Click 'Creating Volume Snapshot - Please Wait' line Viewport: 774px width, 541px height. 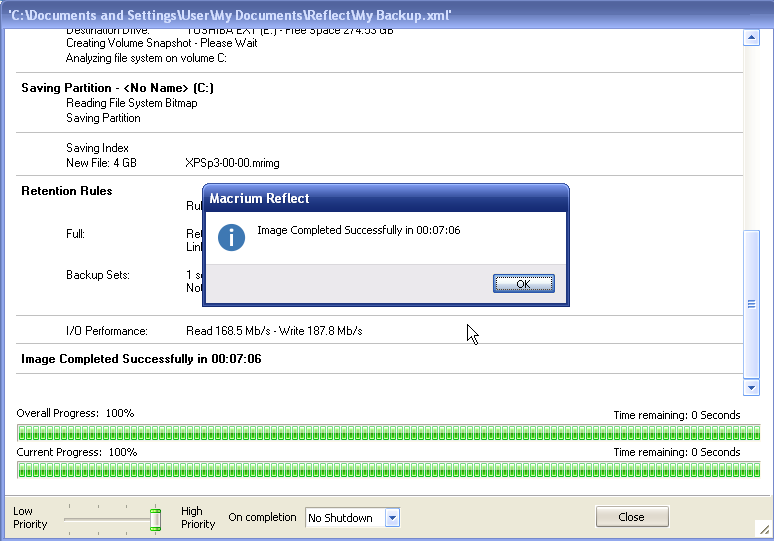coord(161,43)
